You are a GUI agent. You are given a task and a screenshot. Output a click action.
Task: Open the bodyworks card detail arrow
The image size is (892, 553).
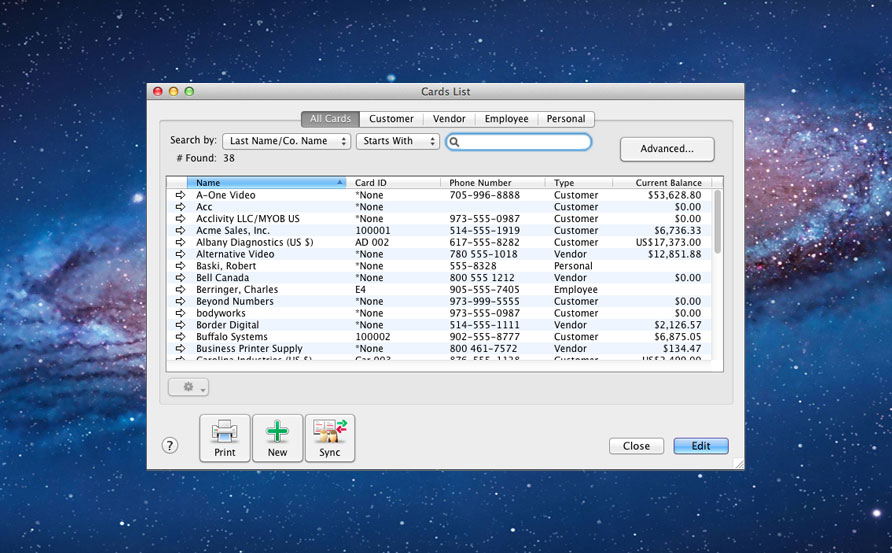pos(180,313)
